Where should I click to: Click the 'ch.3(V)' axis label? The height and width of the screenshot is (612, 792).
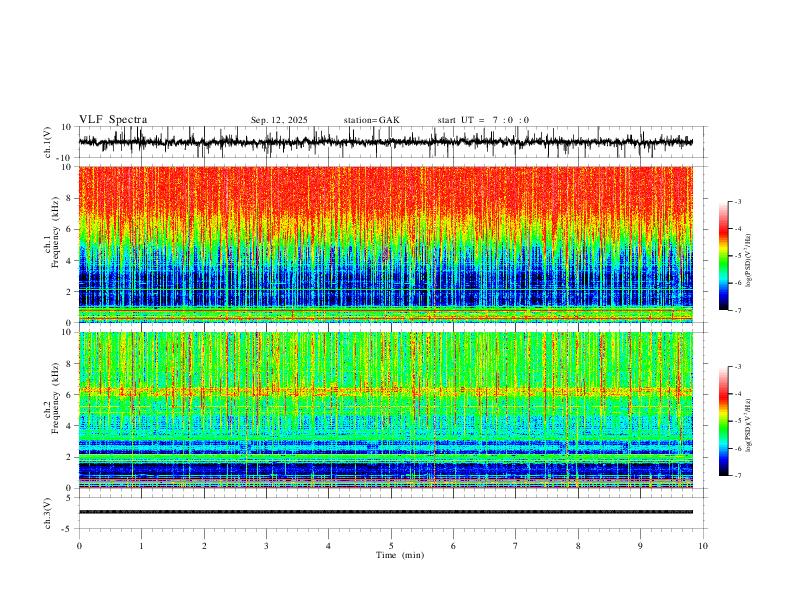click(x=48, y=513)
